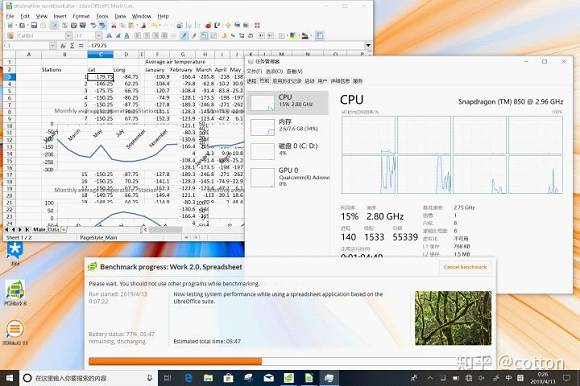Open Microsoft Store from taskbar

click(228, 378)
